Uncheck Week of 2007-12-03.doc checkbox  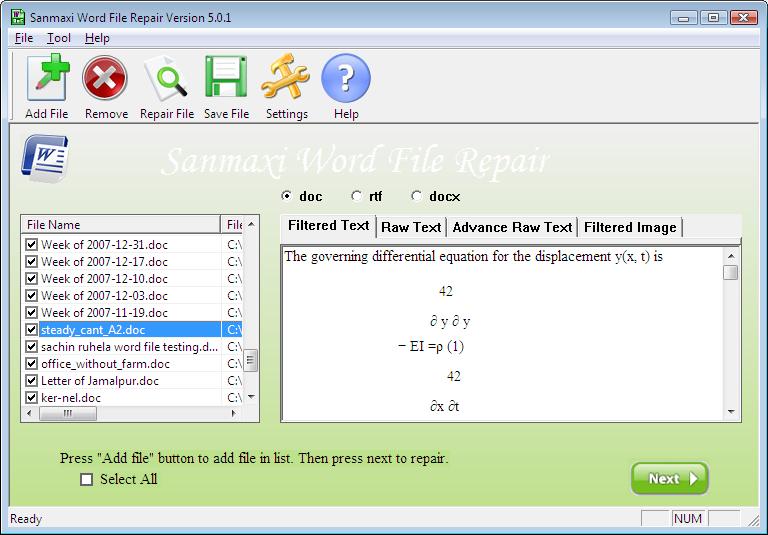pos(31,295)
